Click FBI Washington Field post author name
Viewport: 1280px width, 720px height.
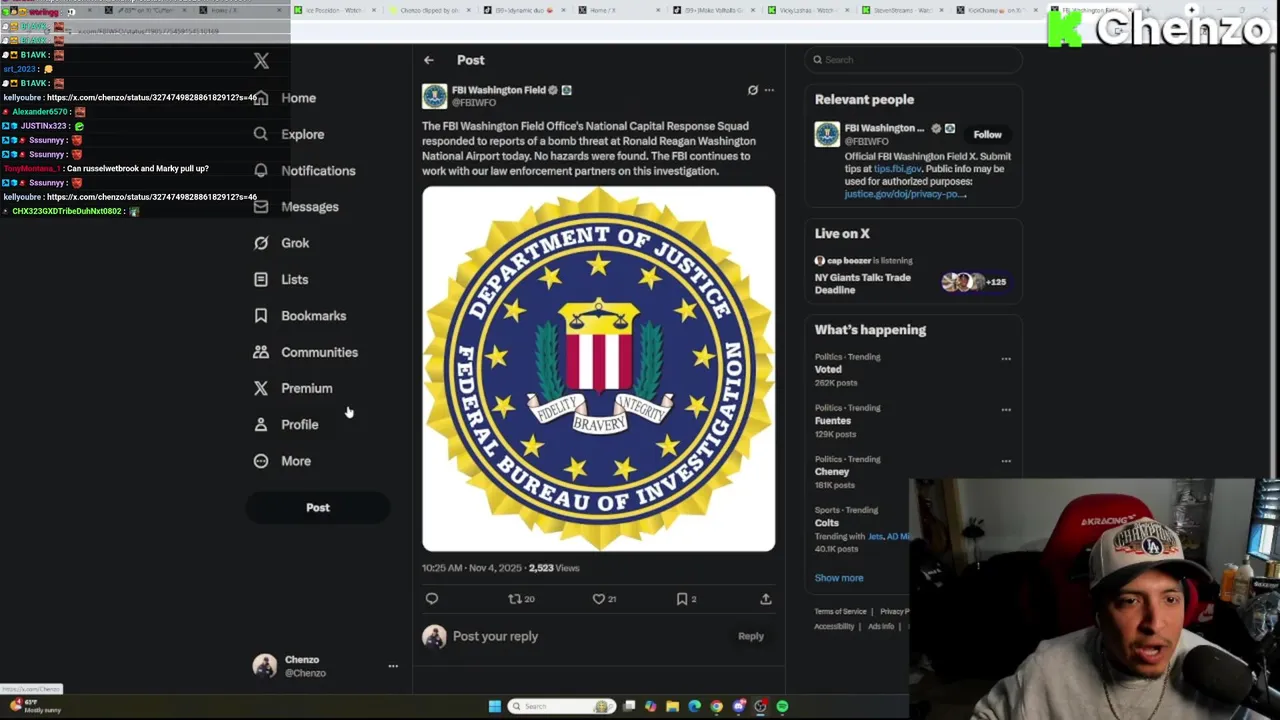tap(499, 90)
